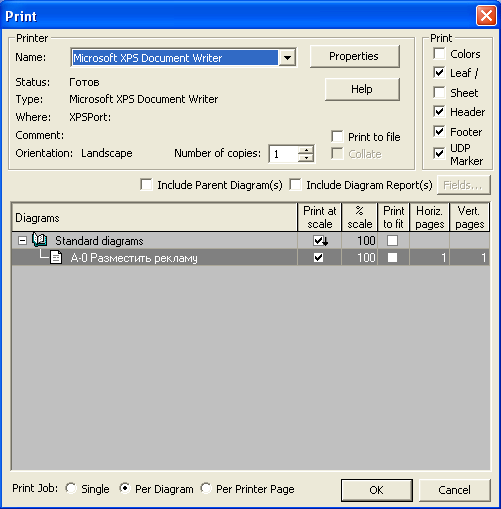Enable the Sheet print option

click(x=439, y=92)
